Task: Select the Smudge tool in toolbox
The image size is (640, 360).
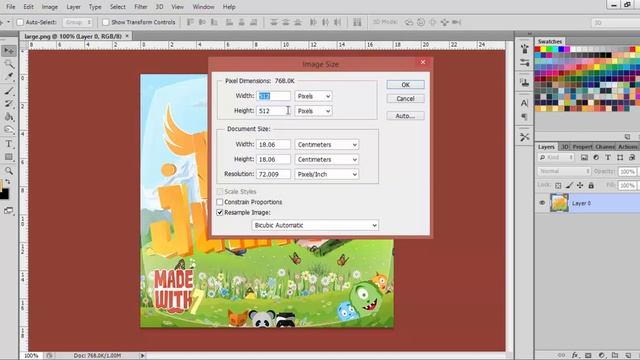Action: (x=9, y=130)
